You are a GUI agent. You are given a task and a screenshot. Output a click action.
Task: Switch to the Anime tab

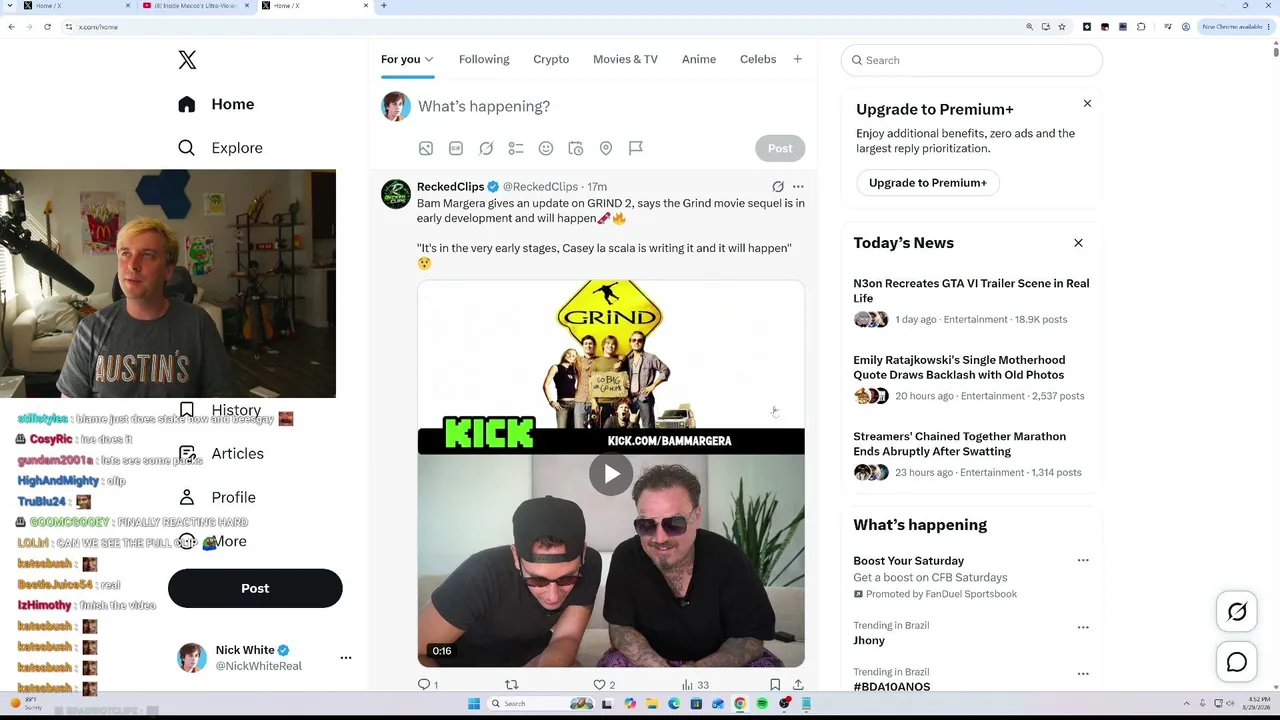[699, 60]
